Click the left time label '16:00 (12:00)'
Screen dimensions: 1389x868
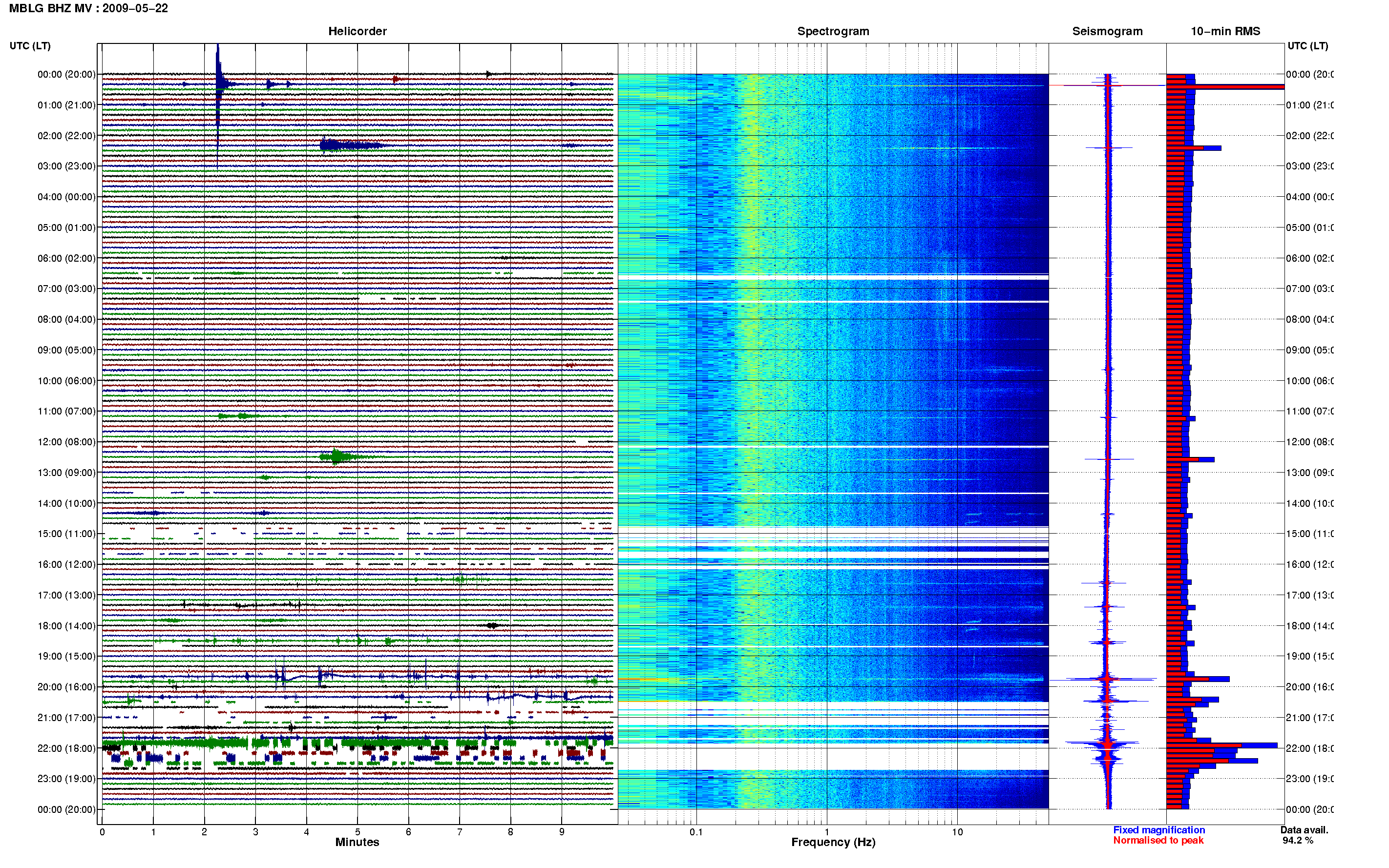66,564
